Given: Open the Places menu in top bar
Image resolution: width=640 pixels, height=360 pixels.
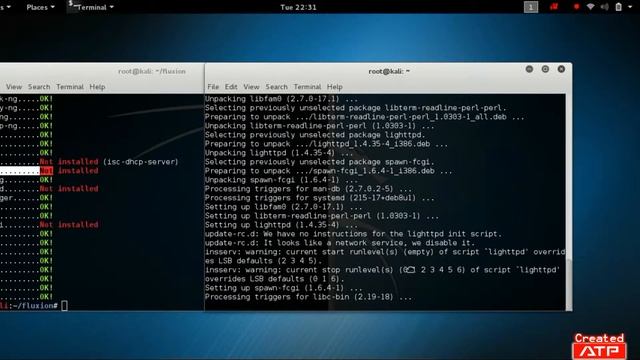Looking at the screenshot, I should (x=40, y=7).
